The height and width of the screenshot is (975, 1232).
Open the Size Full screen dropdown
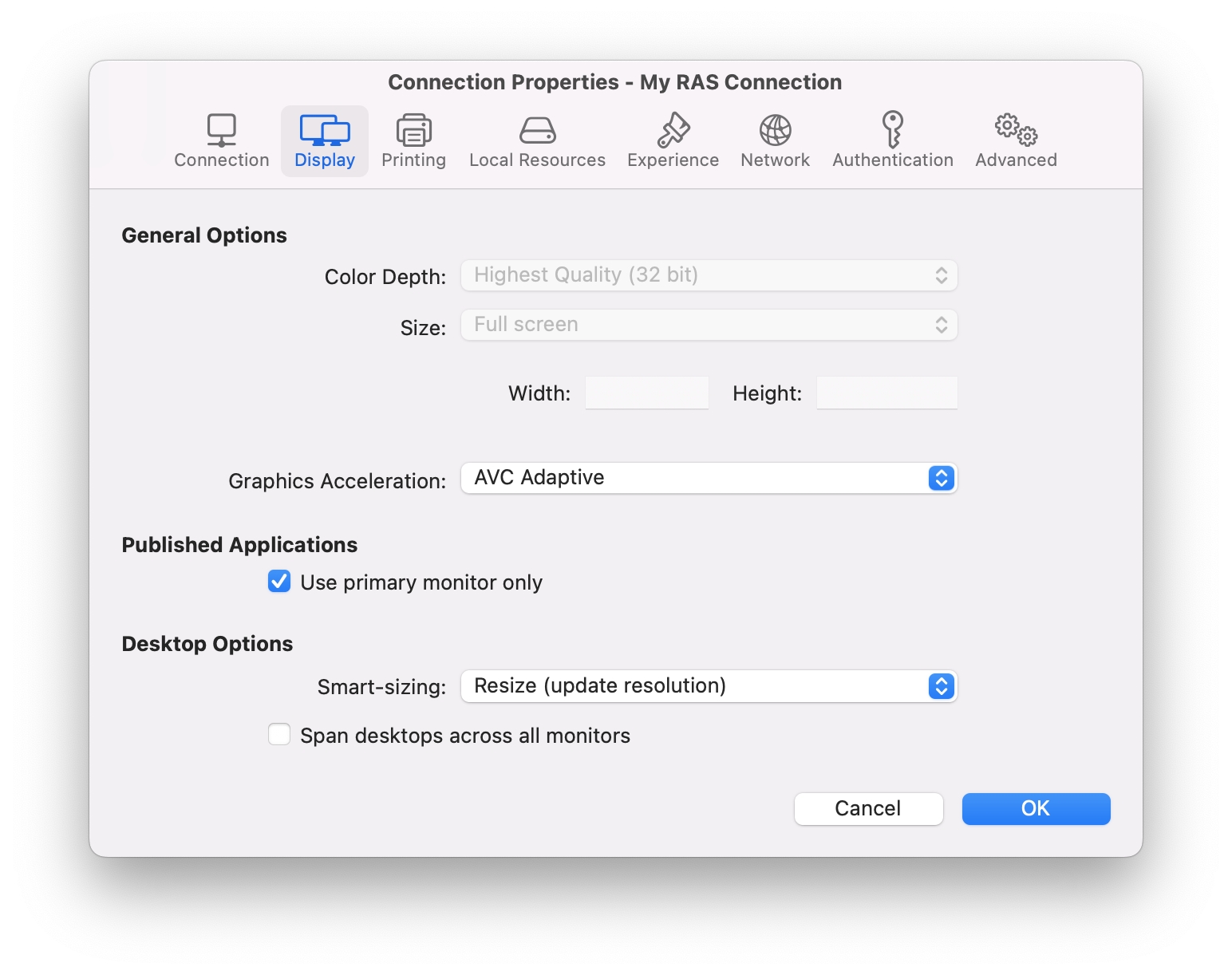(x=709, y=325)
